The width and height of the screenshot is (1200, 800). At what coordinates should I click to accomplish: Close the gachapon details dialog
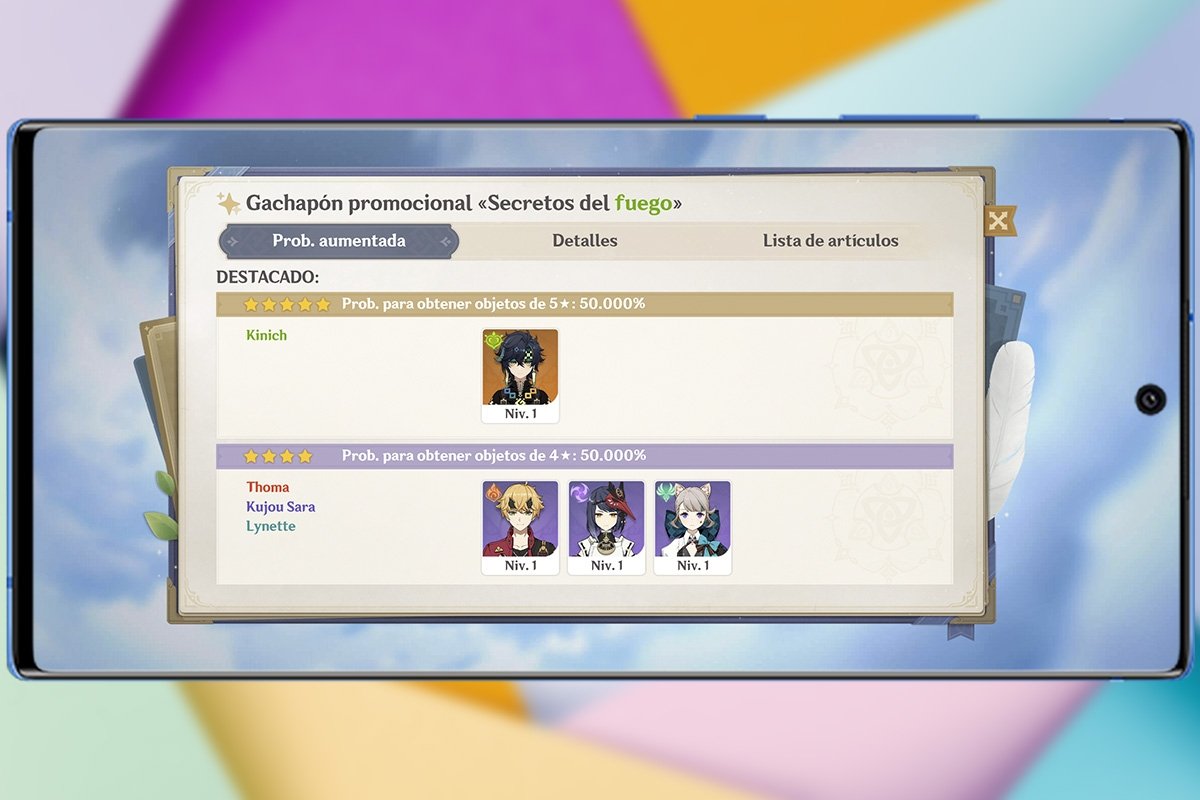tap(998, 221)
